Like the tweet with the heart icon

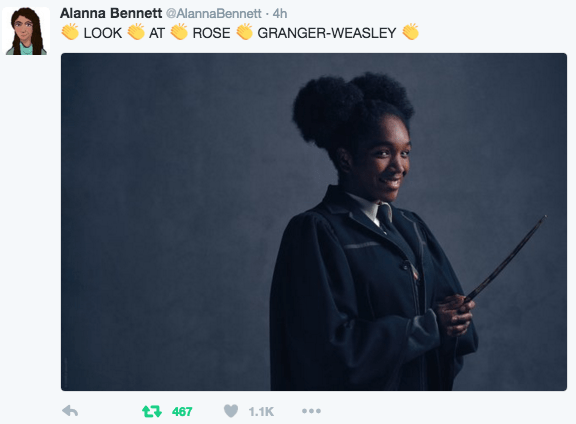pos(231,411)
